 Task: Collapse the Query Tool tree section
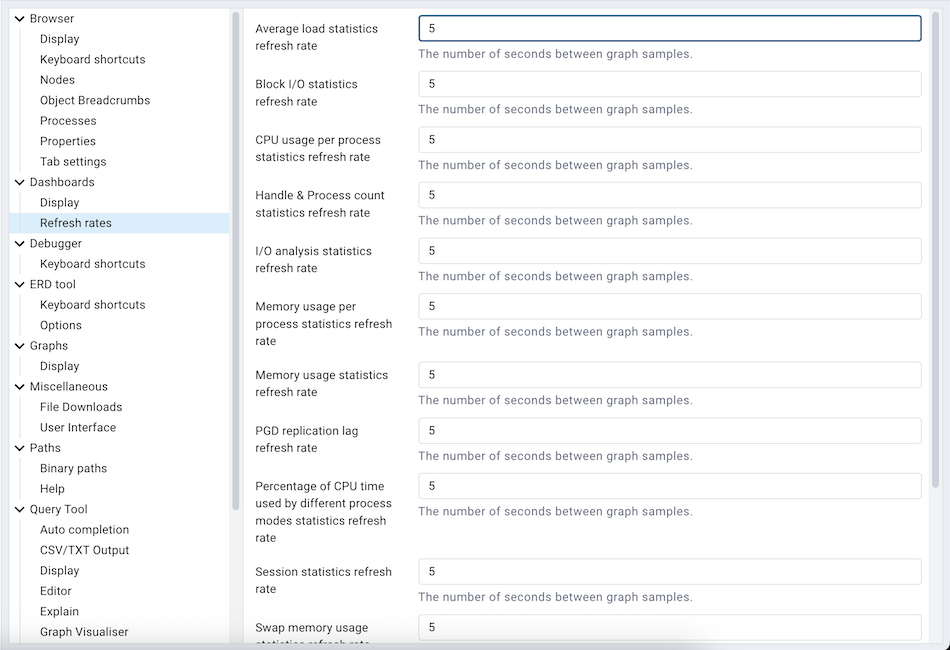click(18, 509)
